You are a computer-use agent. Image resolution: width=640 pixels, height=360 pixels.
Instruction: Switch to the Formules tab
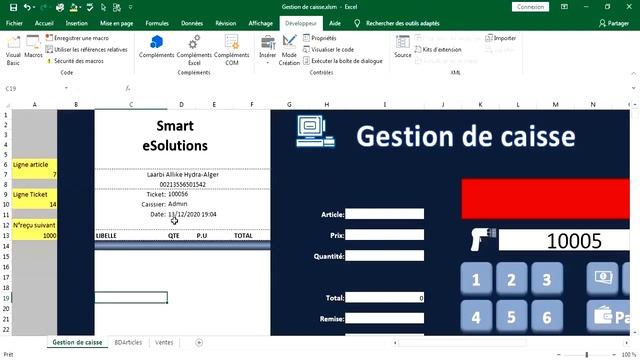pos(157,23)
